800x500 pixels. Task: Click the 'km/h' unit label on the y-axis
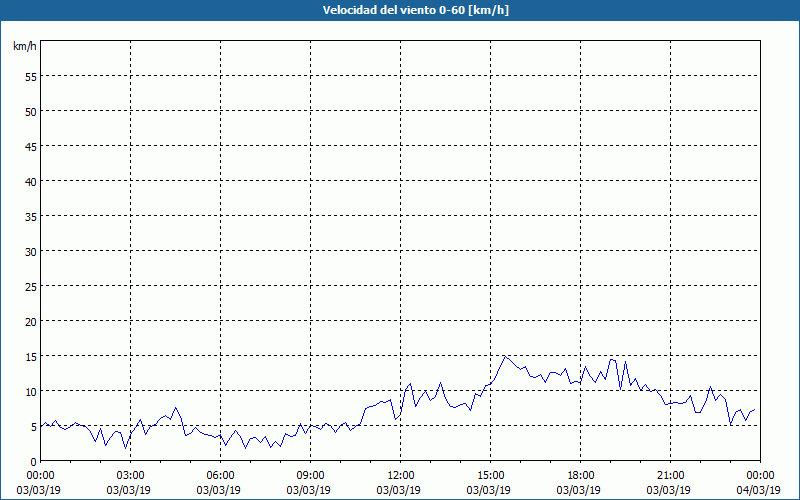pyautogui.click(x=25, y=46)
